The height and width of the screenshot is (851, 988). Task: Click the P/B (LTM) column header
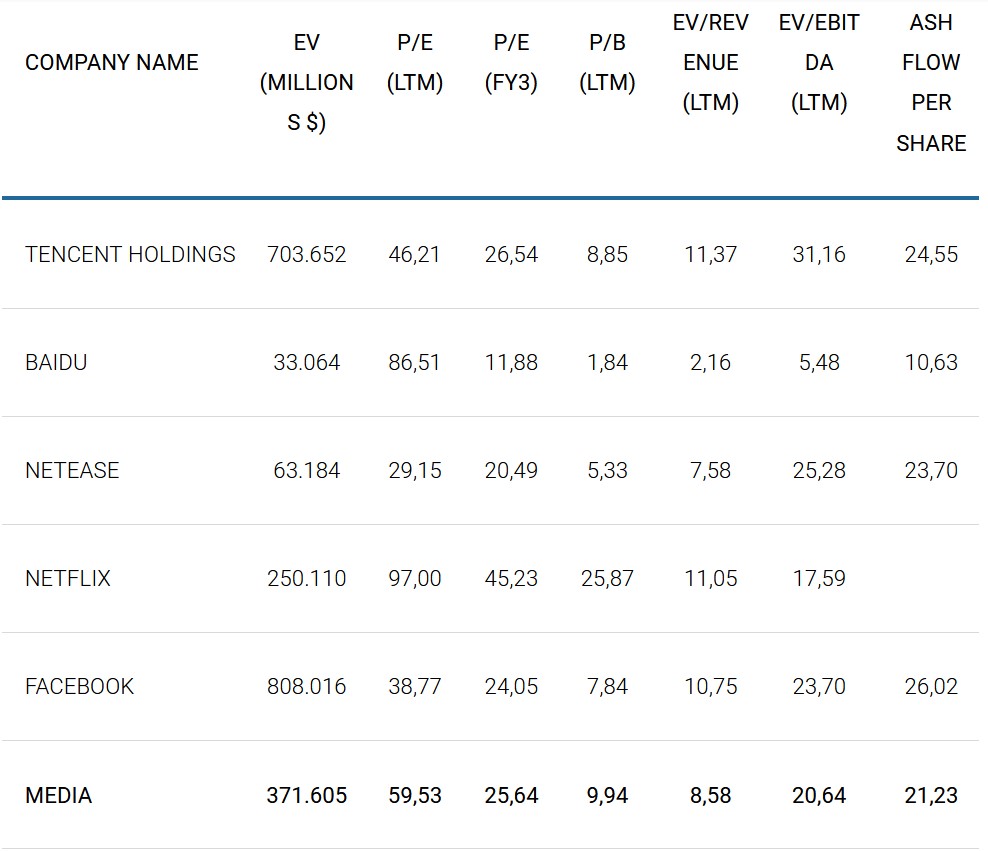607,63
